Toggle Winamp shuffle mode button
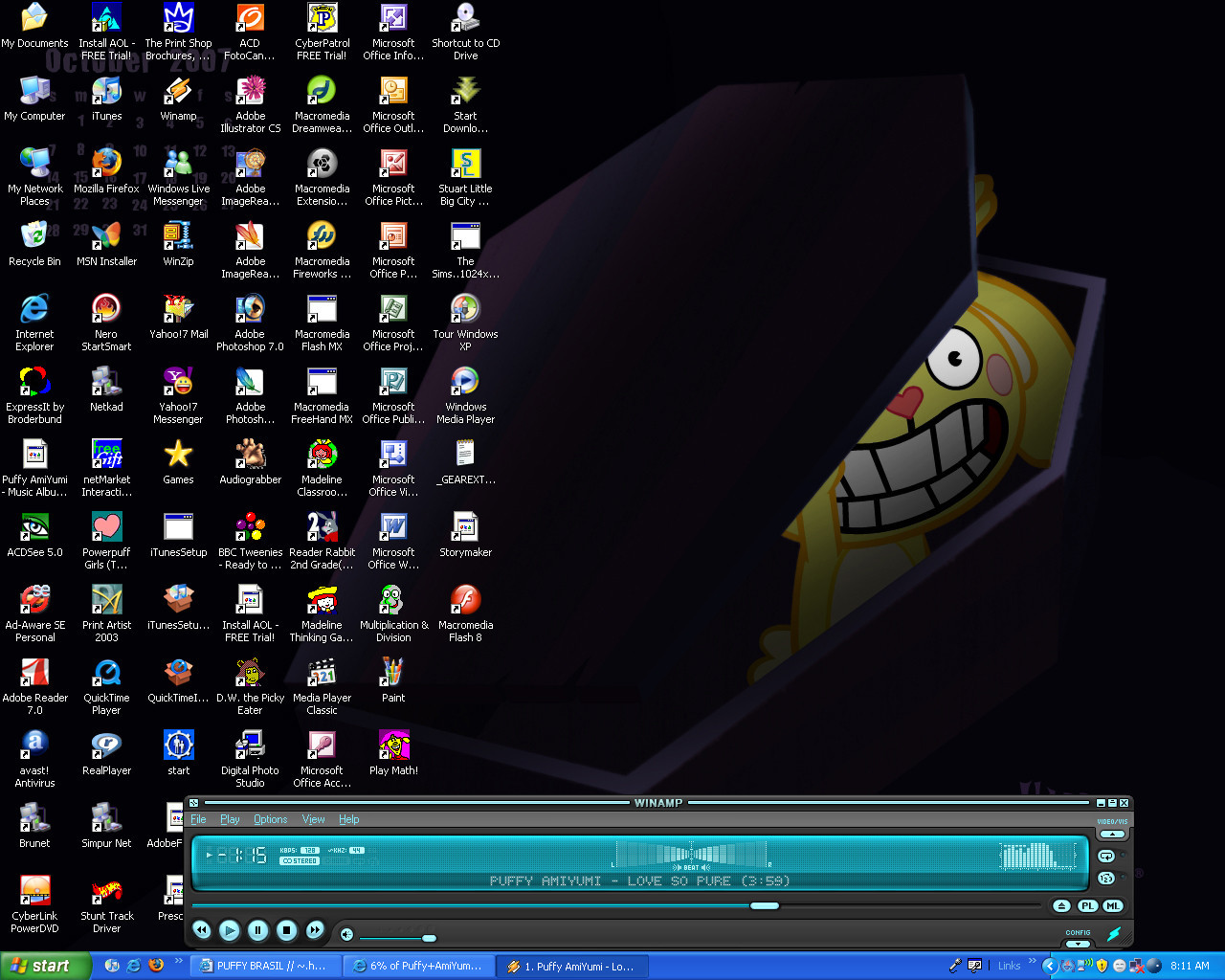This screenshot has width=1225, height=980. 1107,879
